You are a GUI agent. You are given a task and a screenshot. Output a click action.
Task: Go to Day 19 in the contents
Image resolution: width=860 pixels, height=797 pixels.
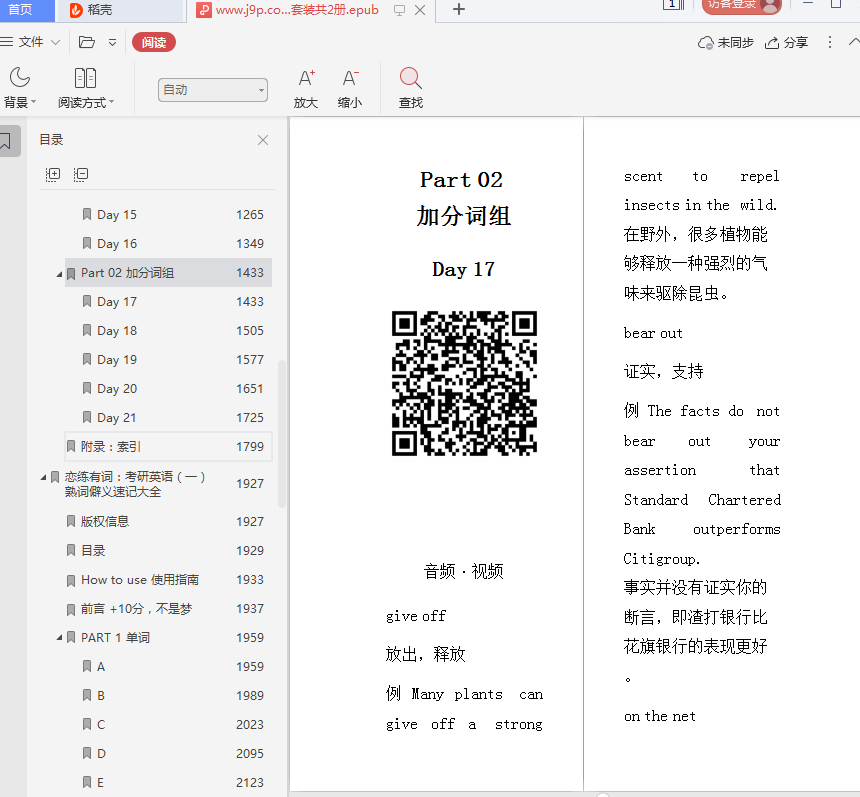(117, 360)
